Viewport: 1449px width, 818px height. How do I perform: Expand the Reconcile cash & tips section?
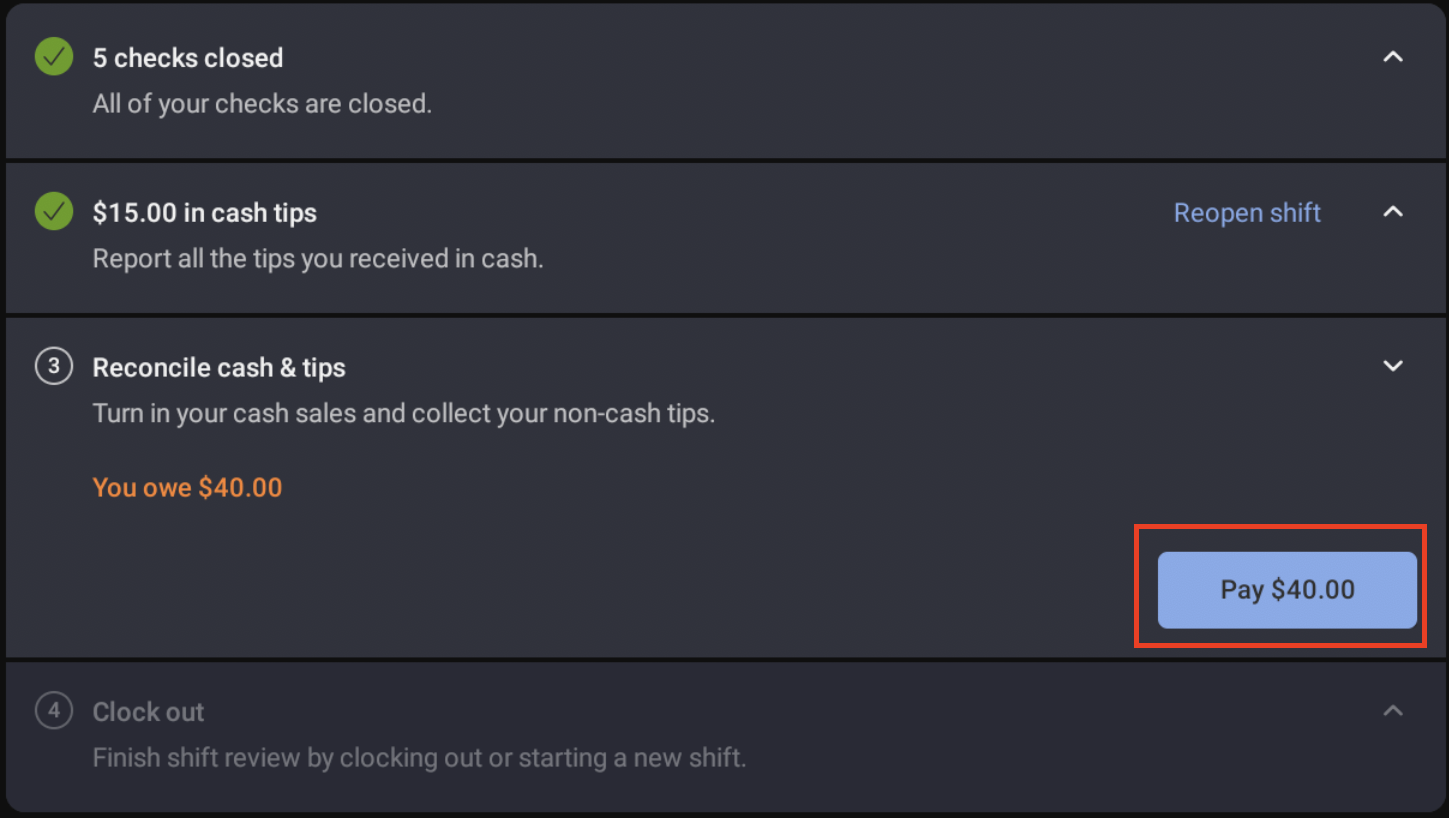coord(1393,366)
